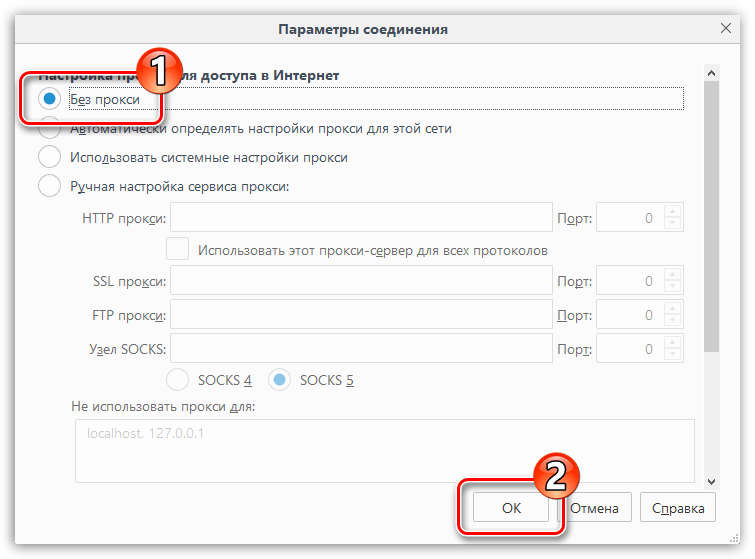Select the SOCKS 5 radio button
The width and height of the screenshot is (755, 559).
(x=281, y=380)
